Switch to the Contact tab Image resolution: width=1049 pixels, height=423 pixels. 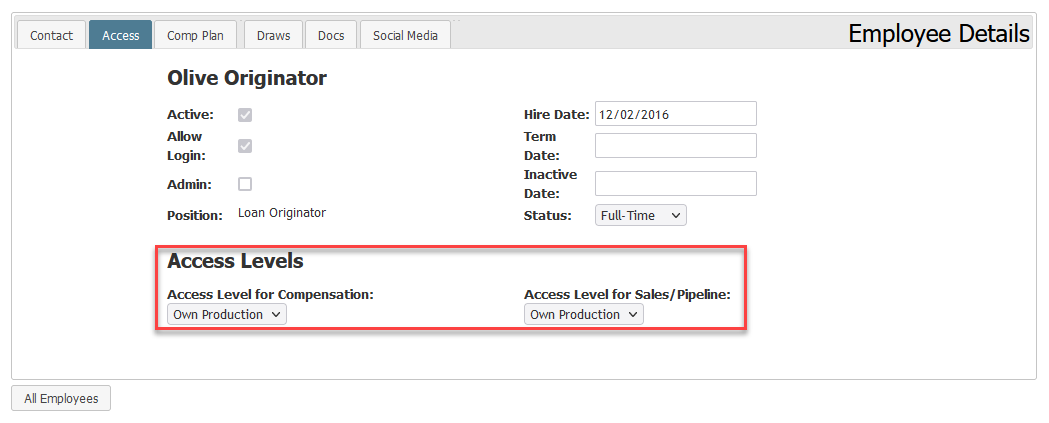52,35
